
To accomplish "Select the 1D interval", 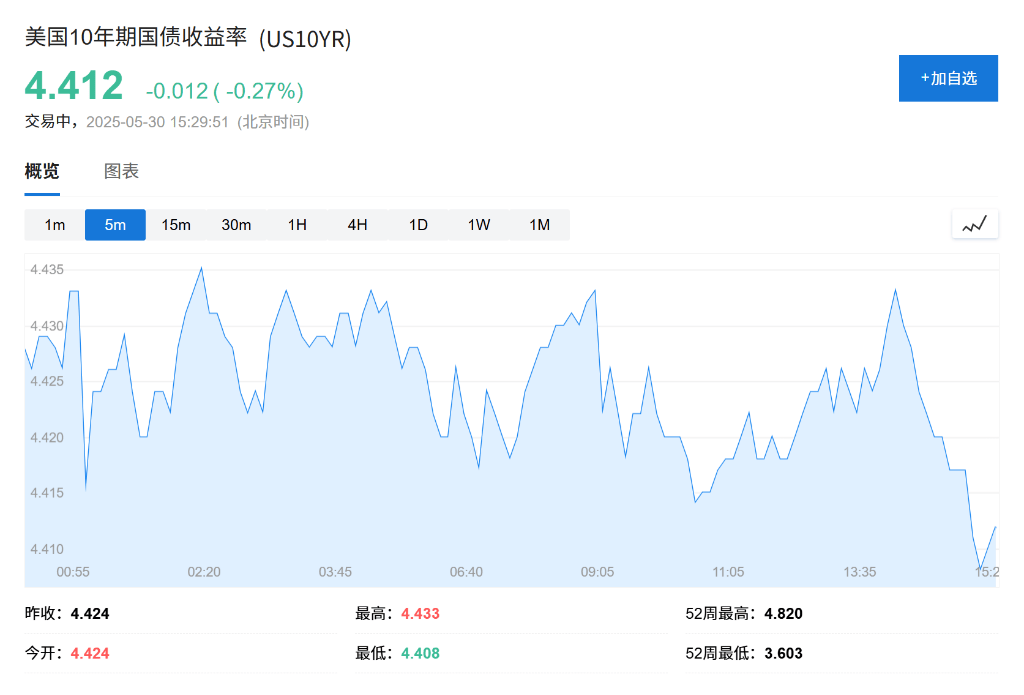I will tap(418, 225).
